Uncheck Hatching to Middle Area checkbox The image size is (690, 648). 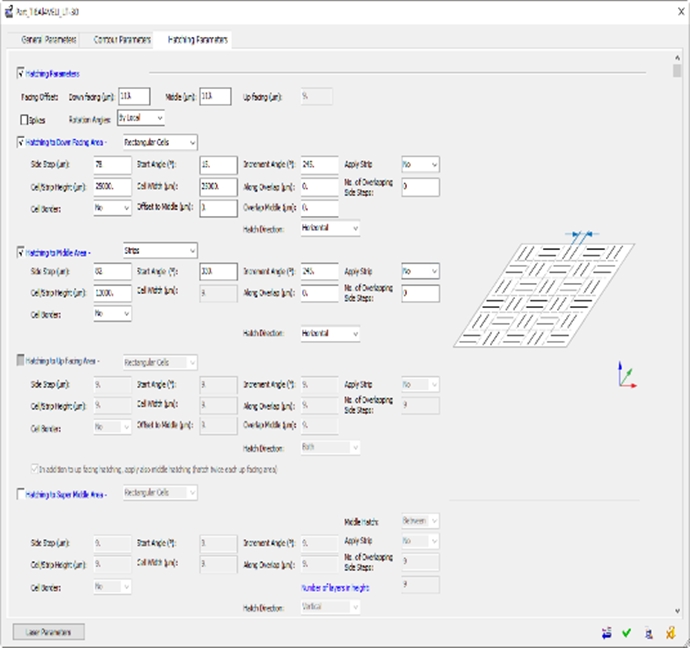pyautogui.click(x=22, y=252)
